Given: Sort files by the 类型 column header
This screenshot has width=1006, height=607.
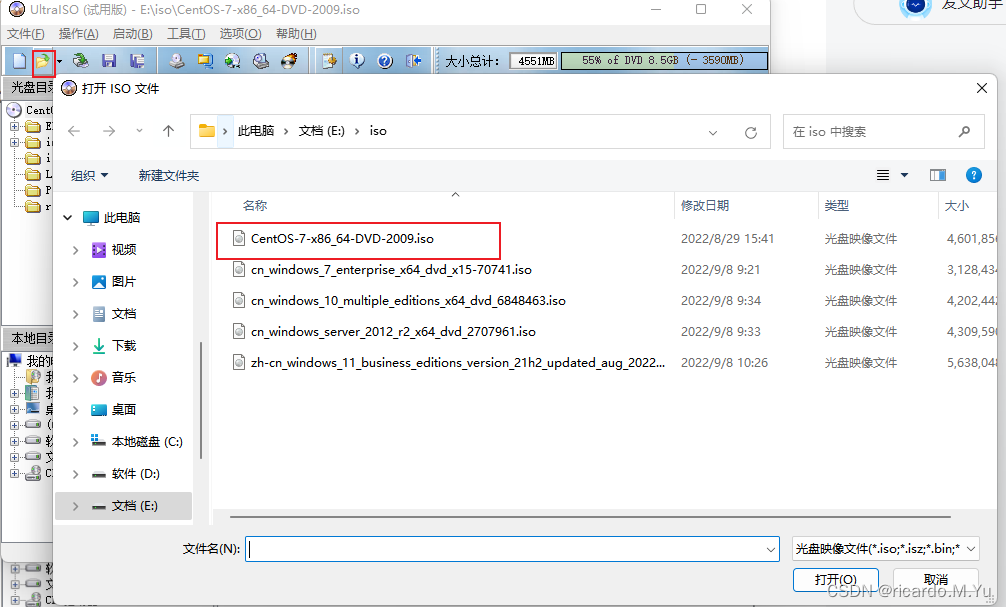Looking at the screenshot, I should [837, 206].
